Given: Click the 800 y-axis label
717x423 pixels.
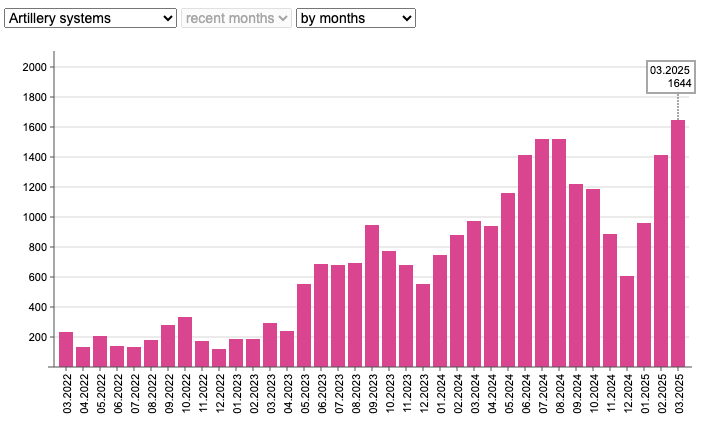Looking at the screenshot, I should point(37,247).
